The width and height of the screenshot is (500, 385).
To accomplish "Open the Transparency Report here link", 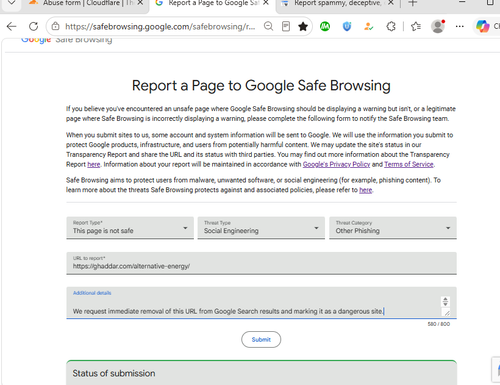I will (94, 164).
